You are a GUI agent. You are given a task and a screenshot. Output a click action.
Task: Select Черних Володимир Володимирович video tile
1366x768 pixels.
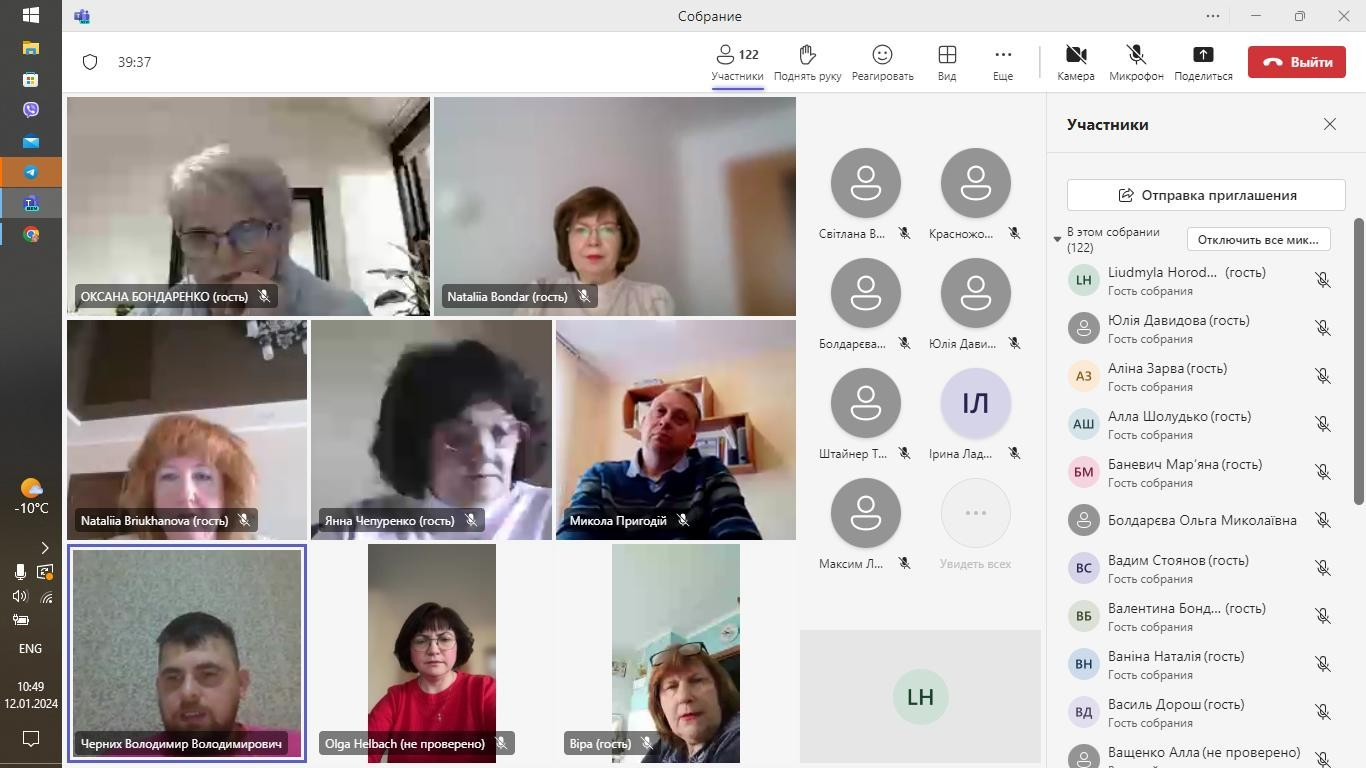pos(187,653)
